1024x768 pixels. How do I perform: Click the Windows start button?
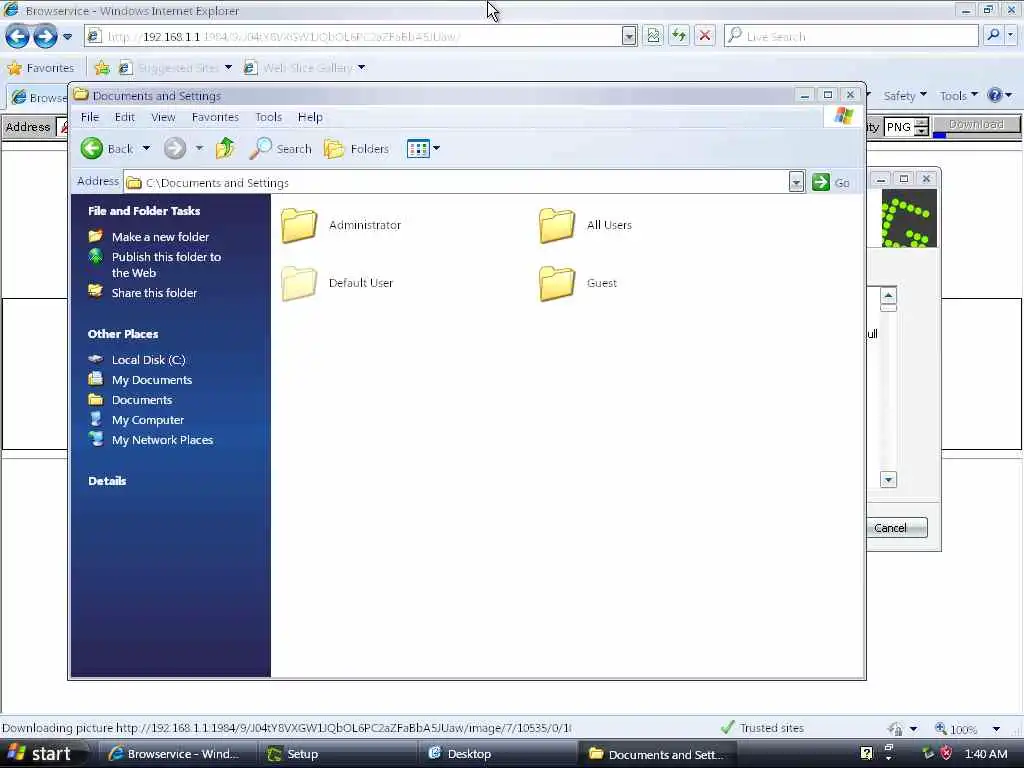[44, 754]
